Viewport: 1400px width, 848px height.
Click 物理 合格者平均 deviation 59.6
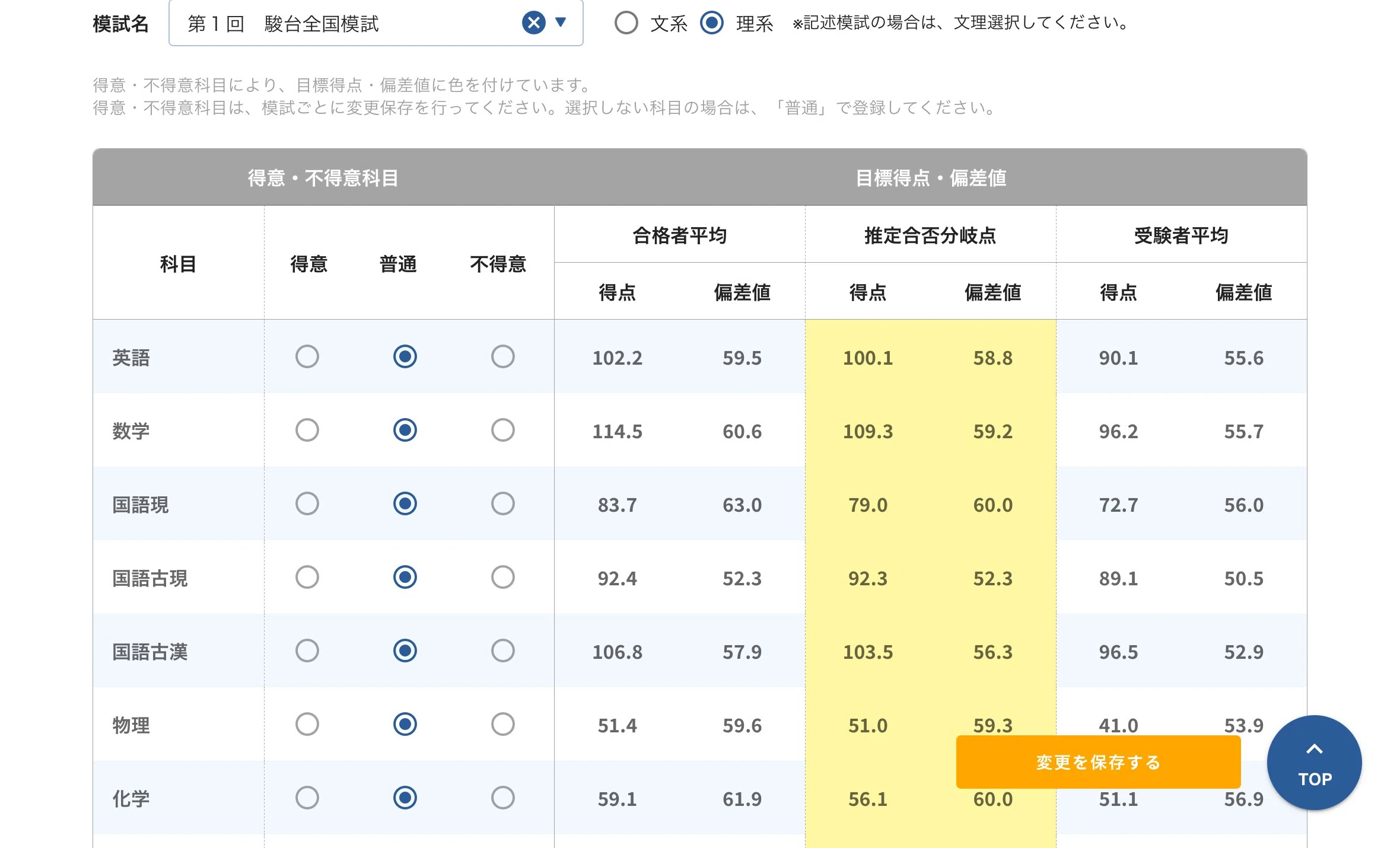pyautogui.click(x=742, y=725)
